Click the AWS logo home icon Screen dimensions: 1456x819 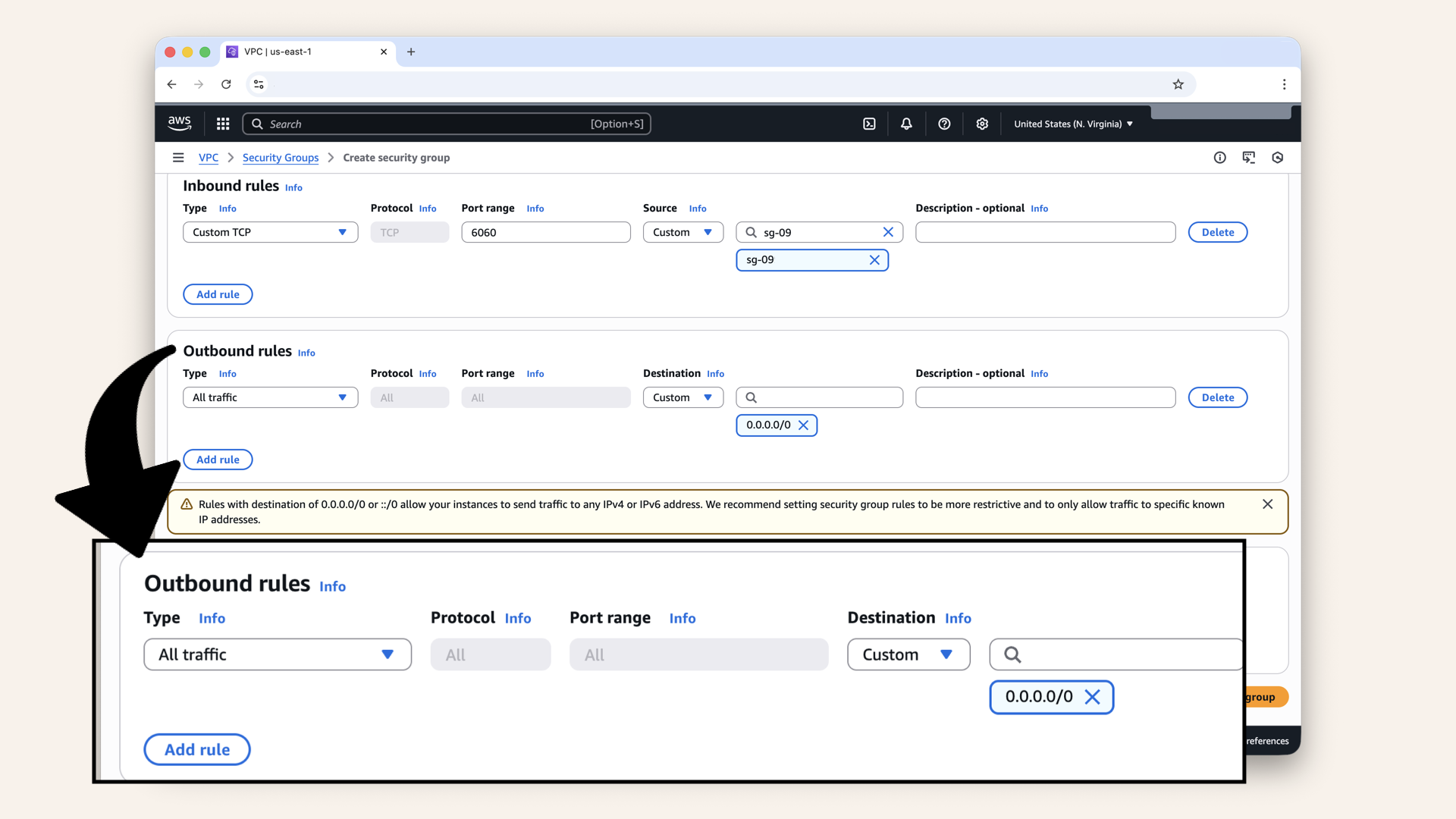(180, 123)
